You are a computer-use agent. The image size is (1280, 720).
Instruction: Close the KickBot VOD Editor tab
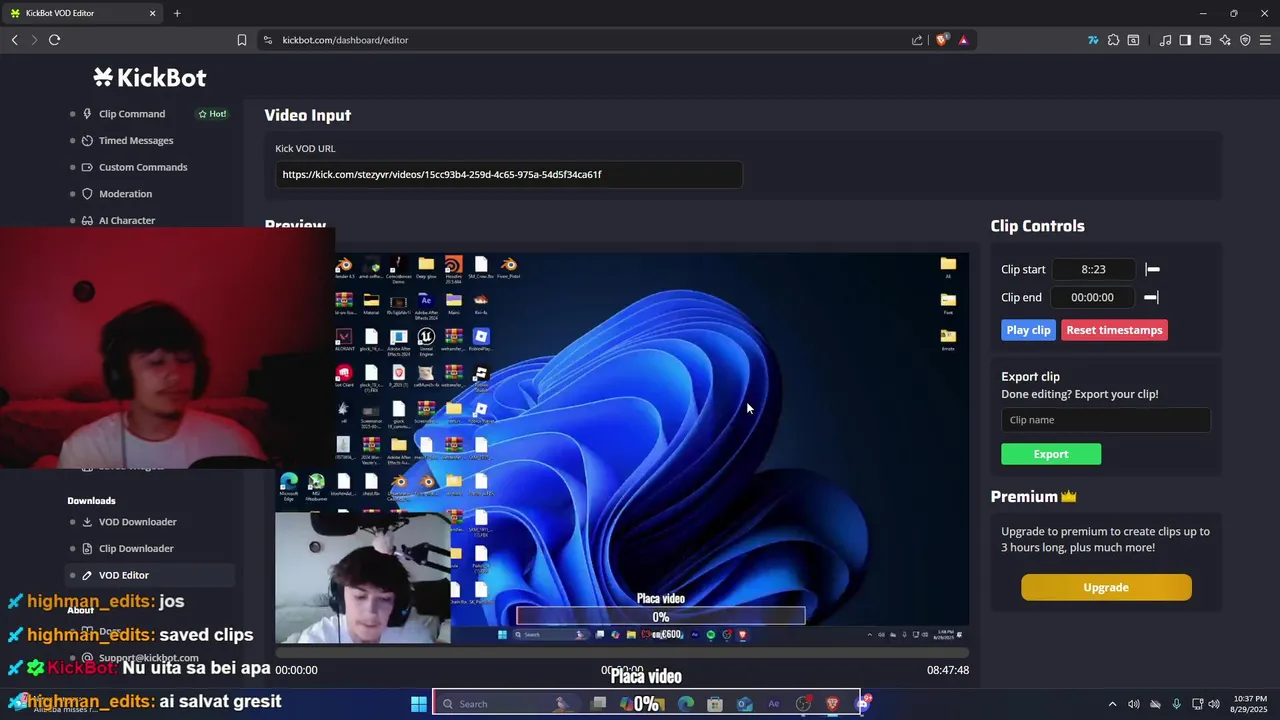click(x=152, y=13)
